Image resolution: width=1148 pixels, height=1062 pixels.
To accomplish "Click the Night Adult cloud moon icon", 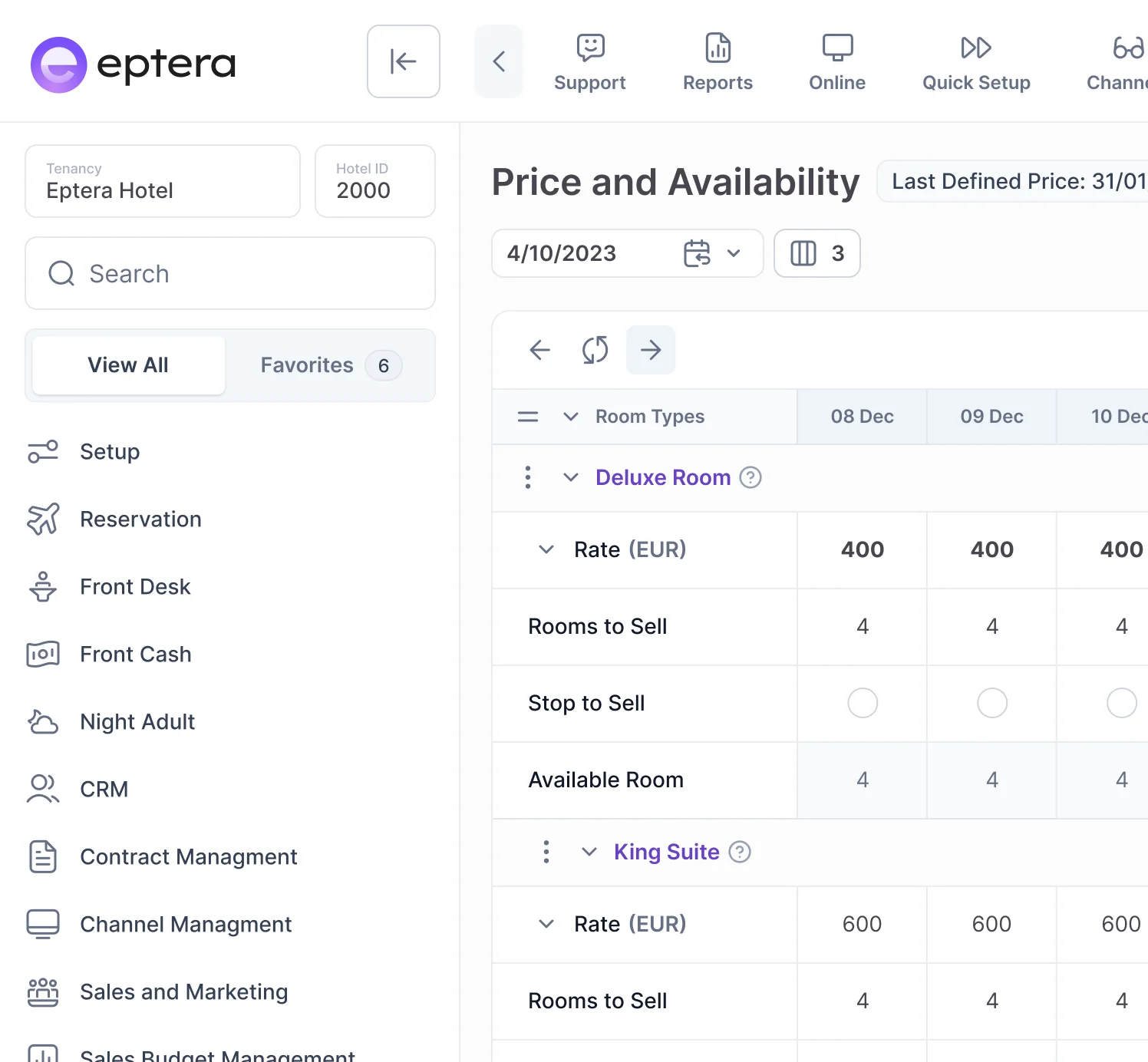I will tap(43, 722).
